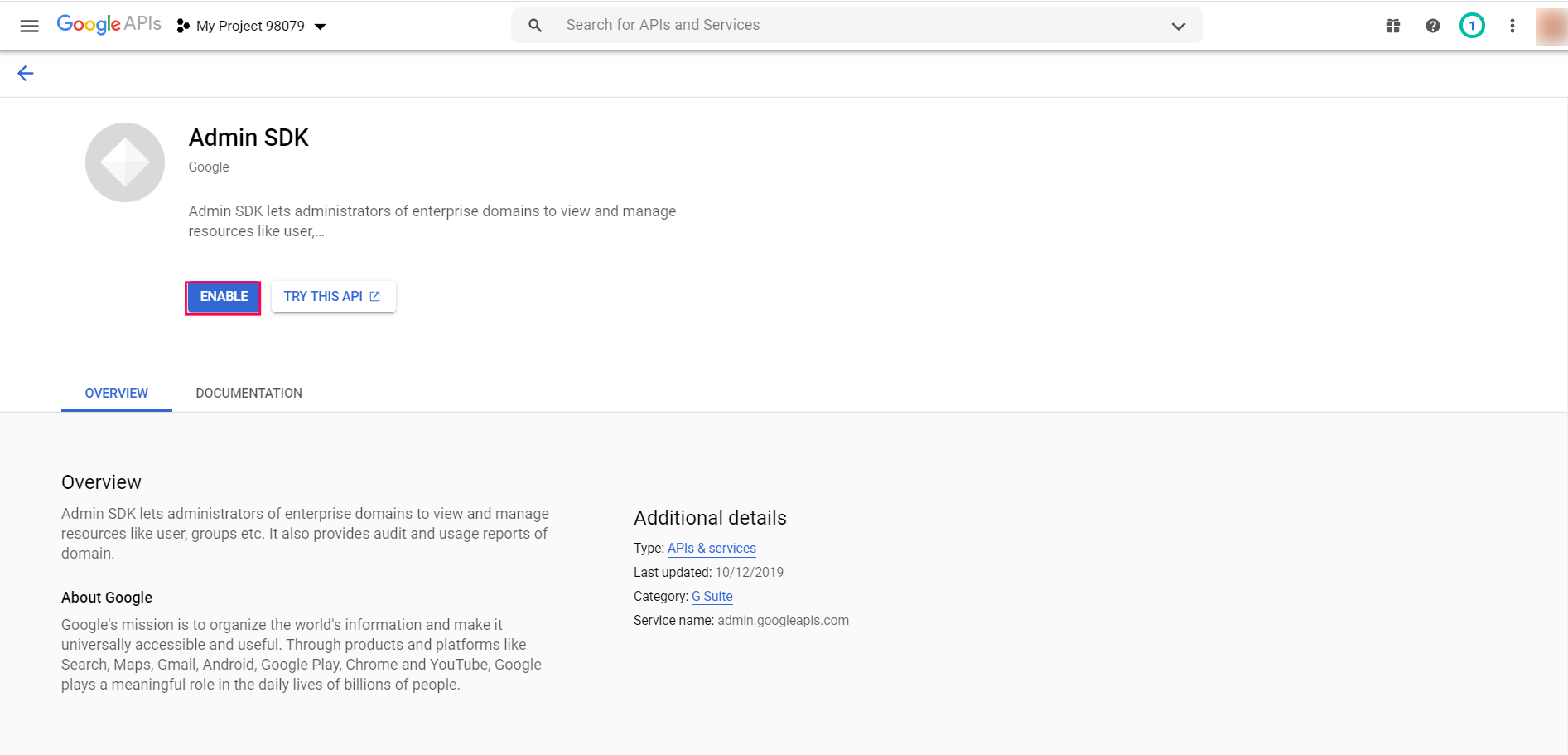The height and width of the screenshot is (755, 1568).
Task: Switch to the DOCUMENTATION tab
Action: (249, 393)
